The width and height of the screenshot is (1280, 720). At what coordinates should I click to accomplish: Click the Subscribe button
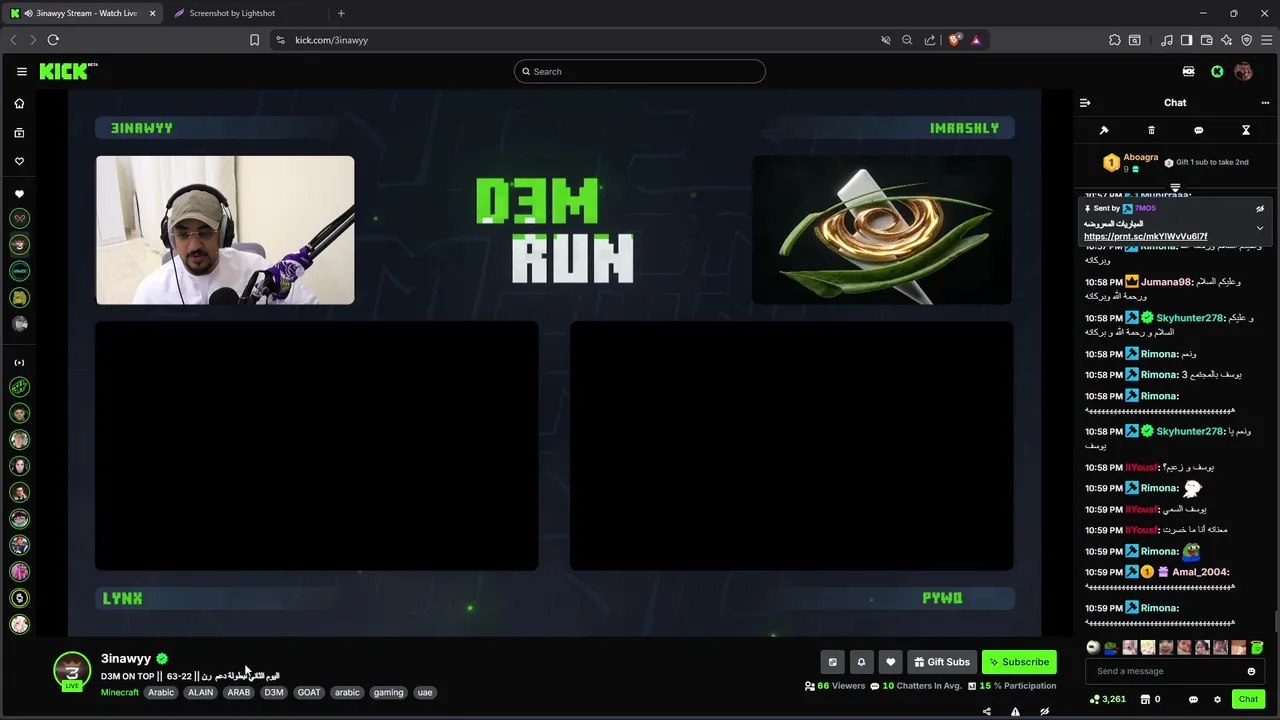click(1019, 662)
